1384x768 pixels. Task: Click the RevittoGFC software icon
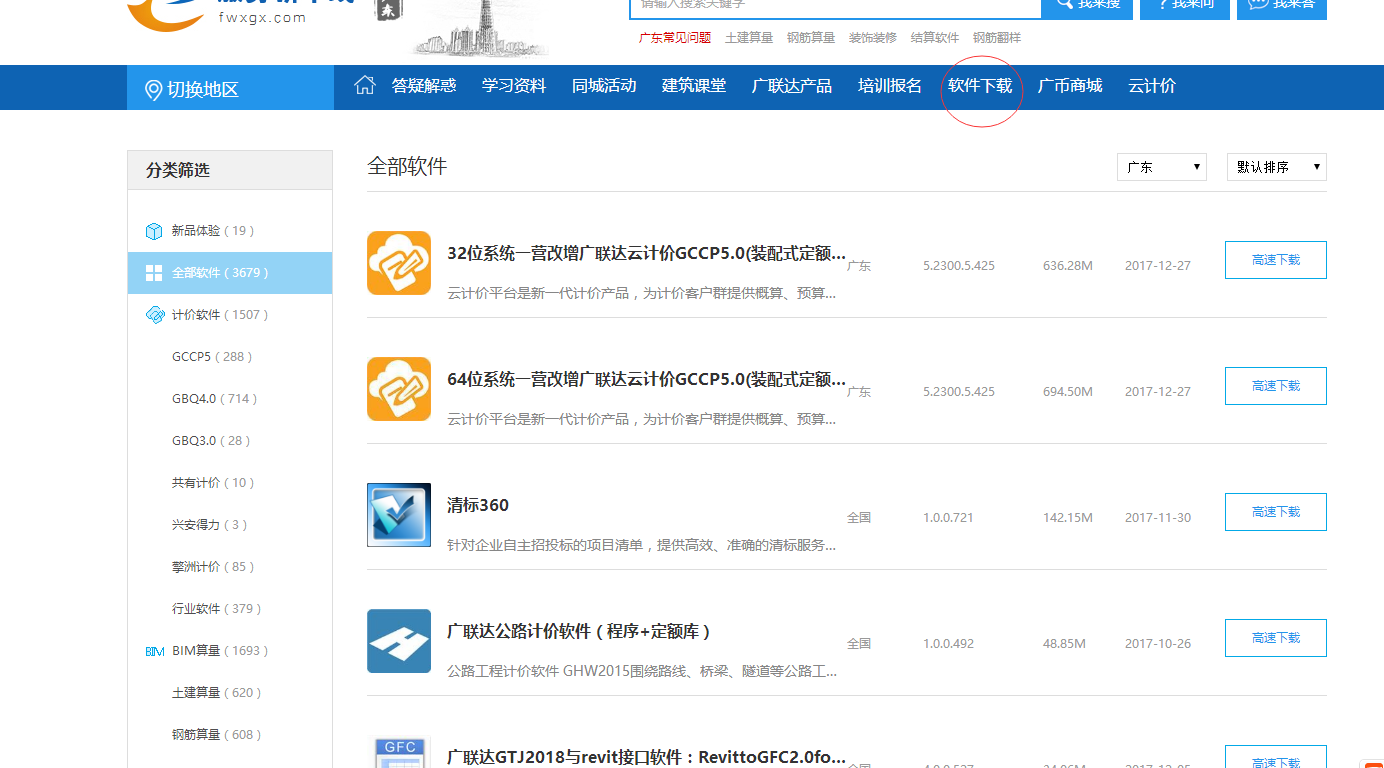coord(399,752)
